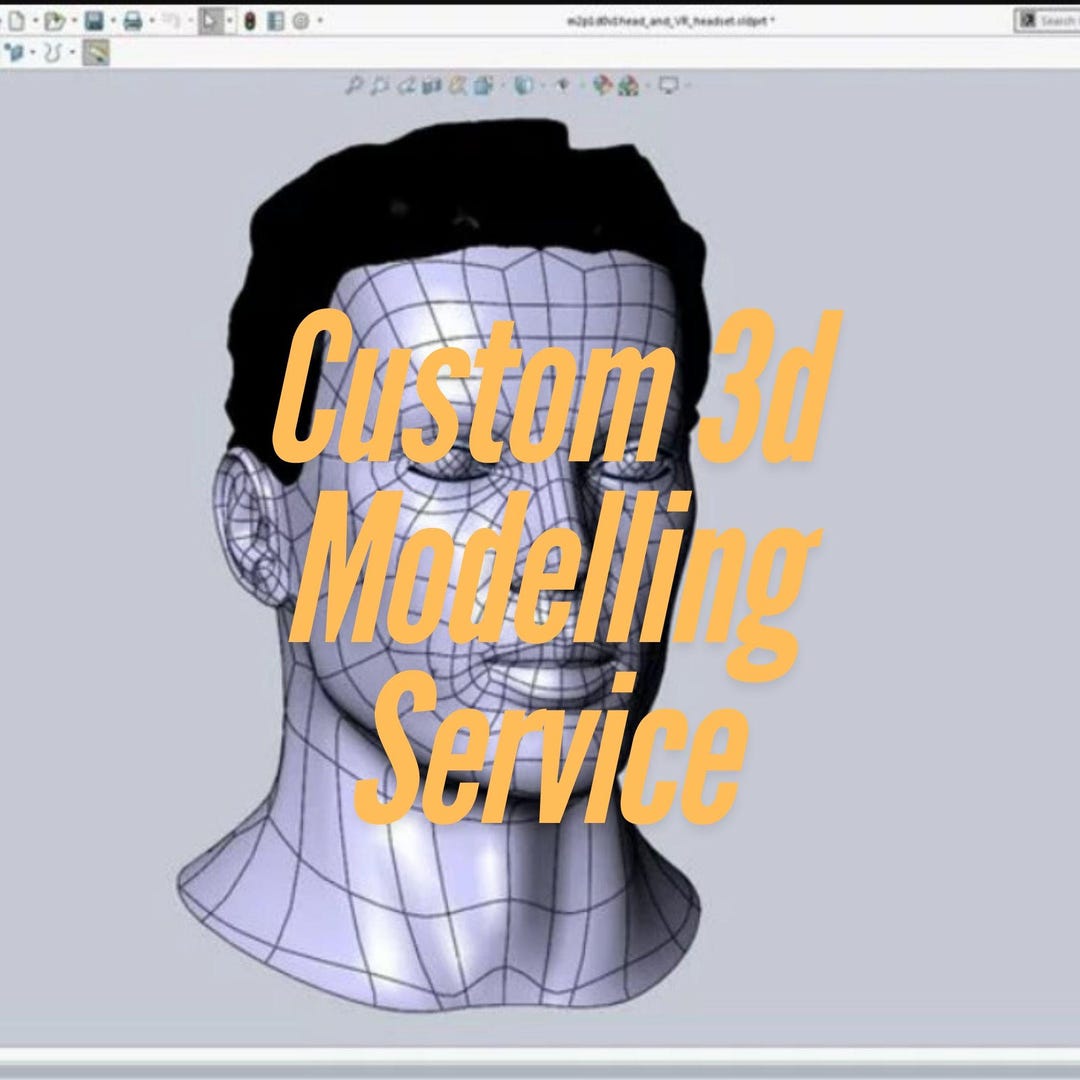Open the Open file dropdown arrow
The width and height of the screenshot is (1080, 1080).
pyautogui.click(x=74, y=20)
